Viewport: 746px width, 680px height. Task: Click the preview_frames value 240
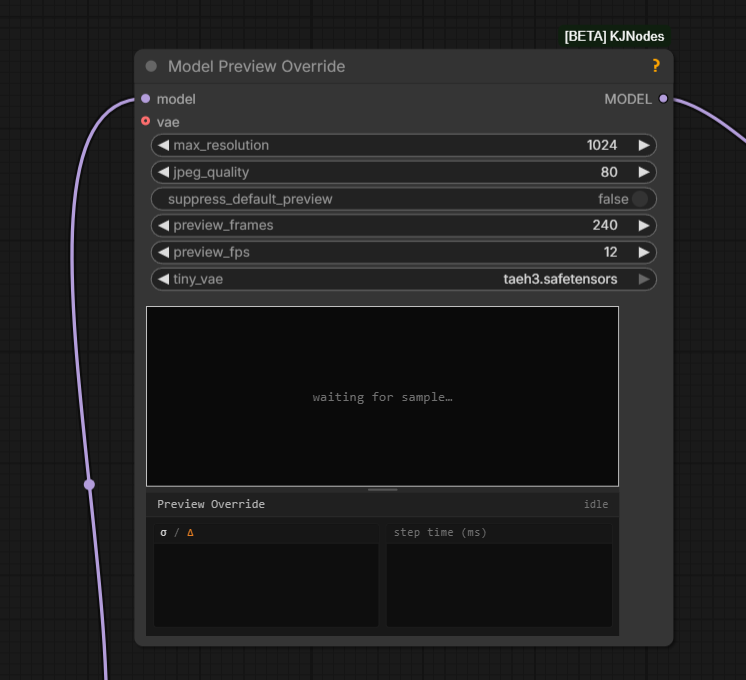tap(605, 225)
